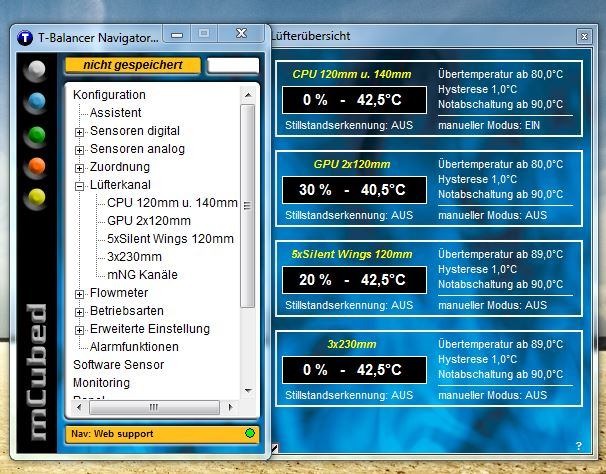Viewport: 606px width, 474px height.
Task: Select Konfiguration in the tree
Action: click(109, 95)
